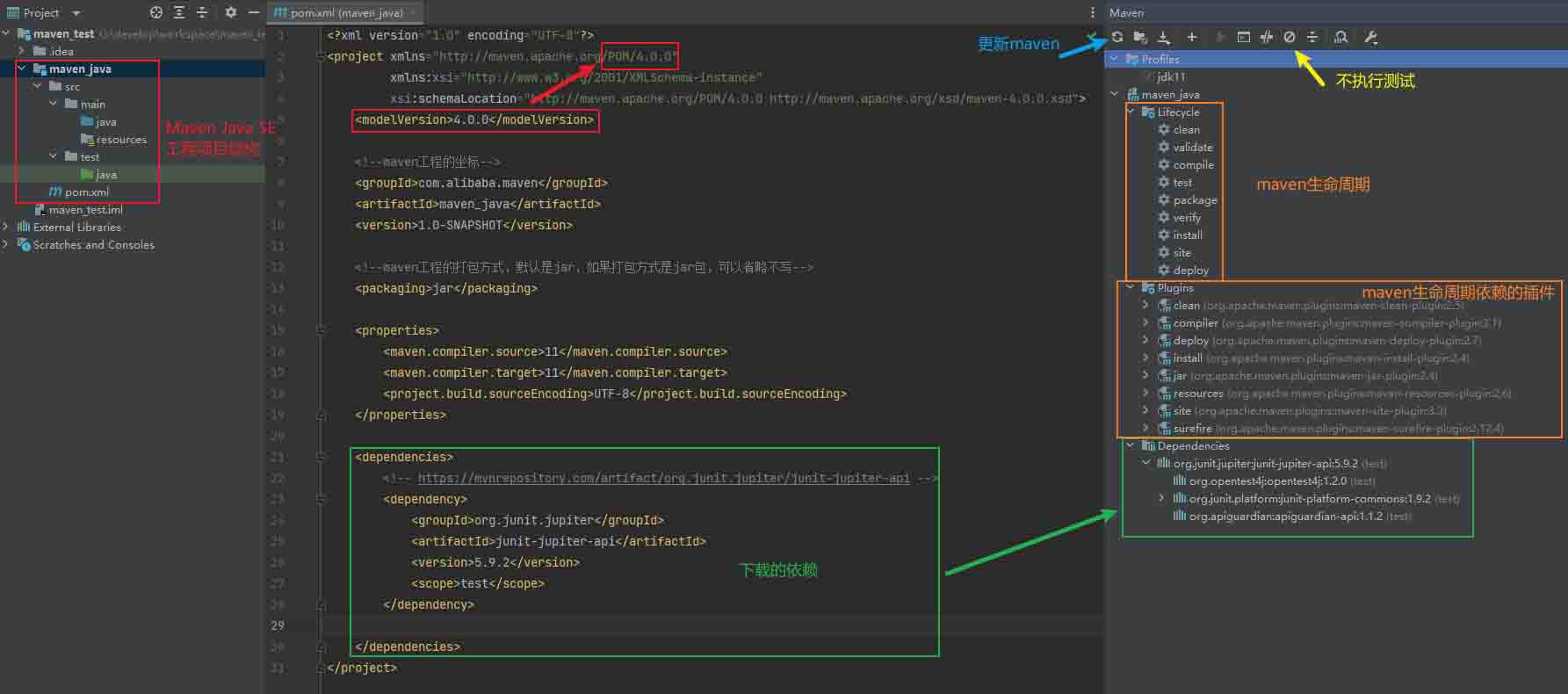
Task: Select java folder under main
Action: point(98,121)
